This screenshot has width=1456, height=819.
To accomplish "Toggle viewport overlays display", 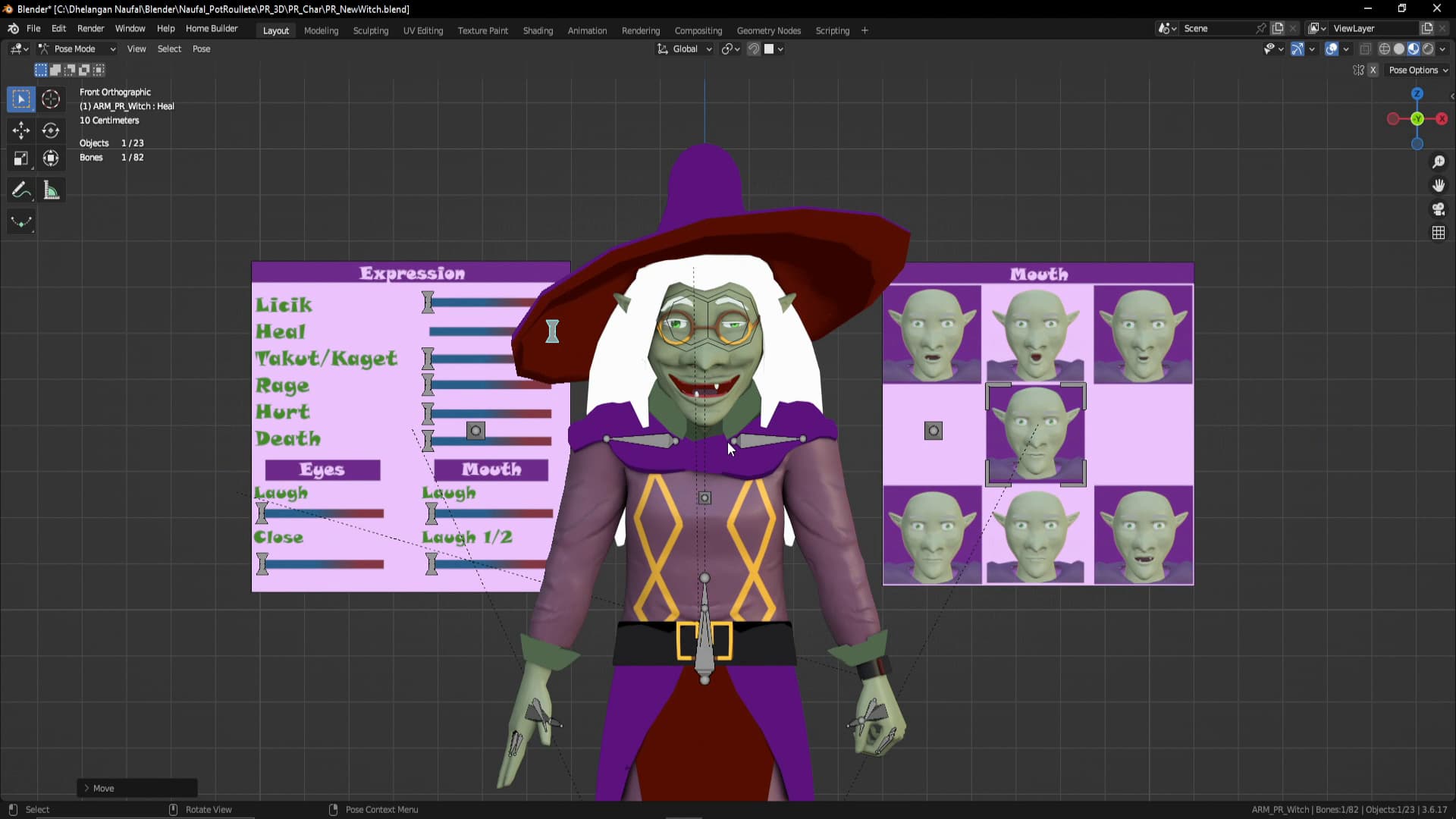I will (1332, 49).
